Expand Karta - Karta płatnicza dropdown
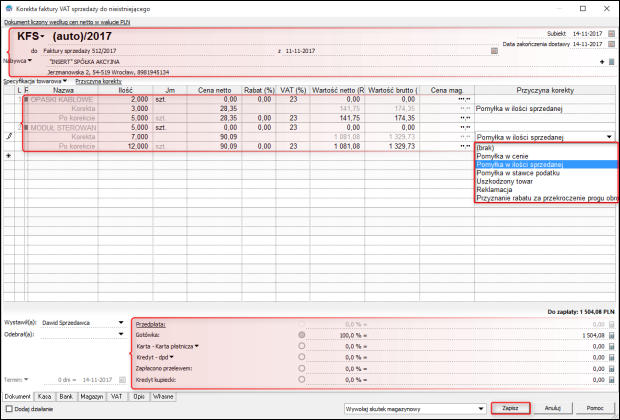This screenshot has height=420, width=620. tap(197, 346)
